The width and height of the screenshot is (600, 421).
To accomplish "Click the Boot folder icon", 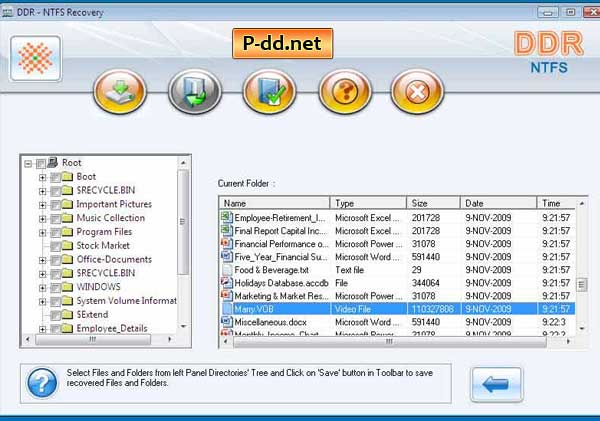I will pyautogui.click(x=67, y=176).
